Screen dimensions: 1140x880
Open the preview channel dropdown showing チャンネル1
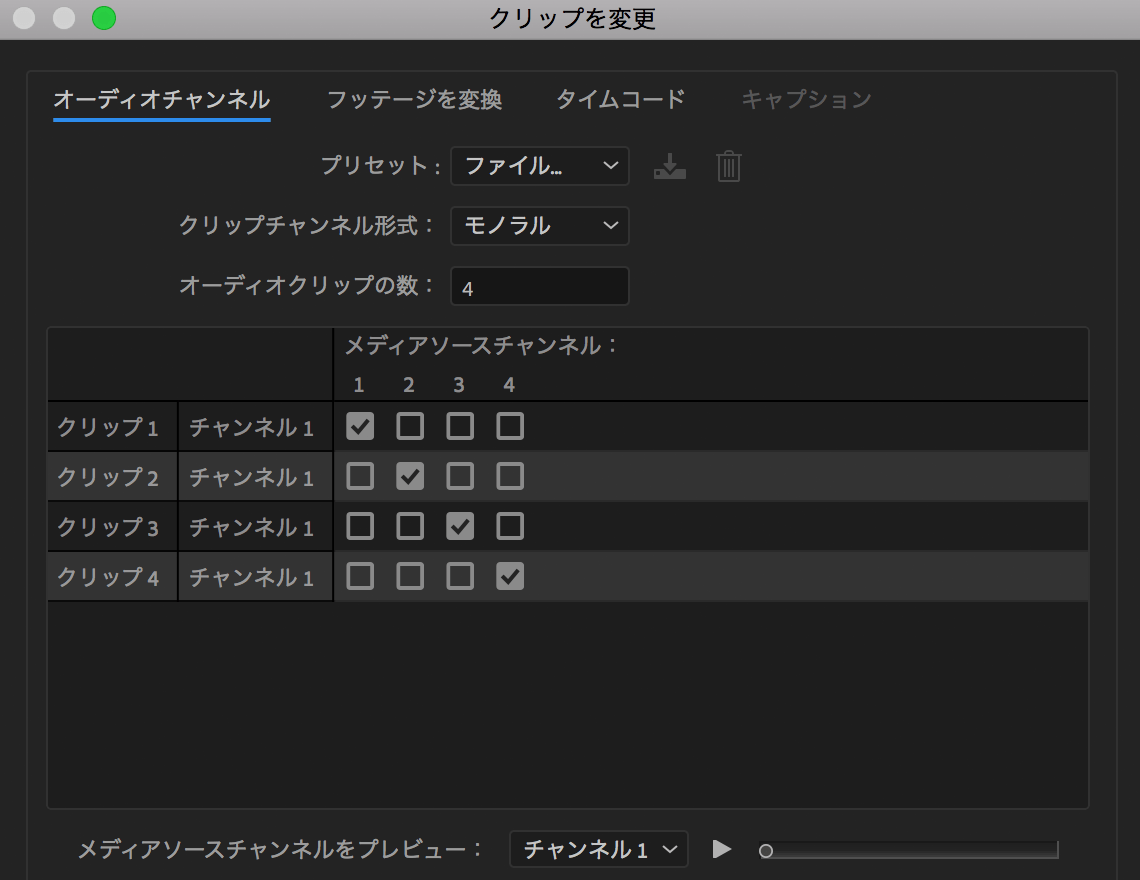tap(598, 849)
